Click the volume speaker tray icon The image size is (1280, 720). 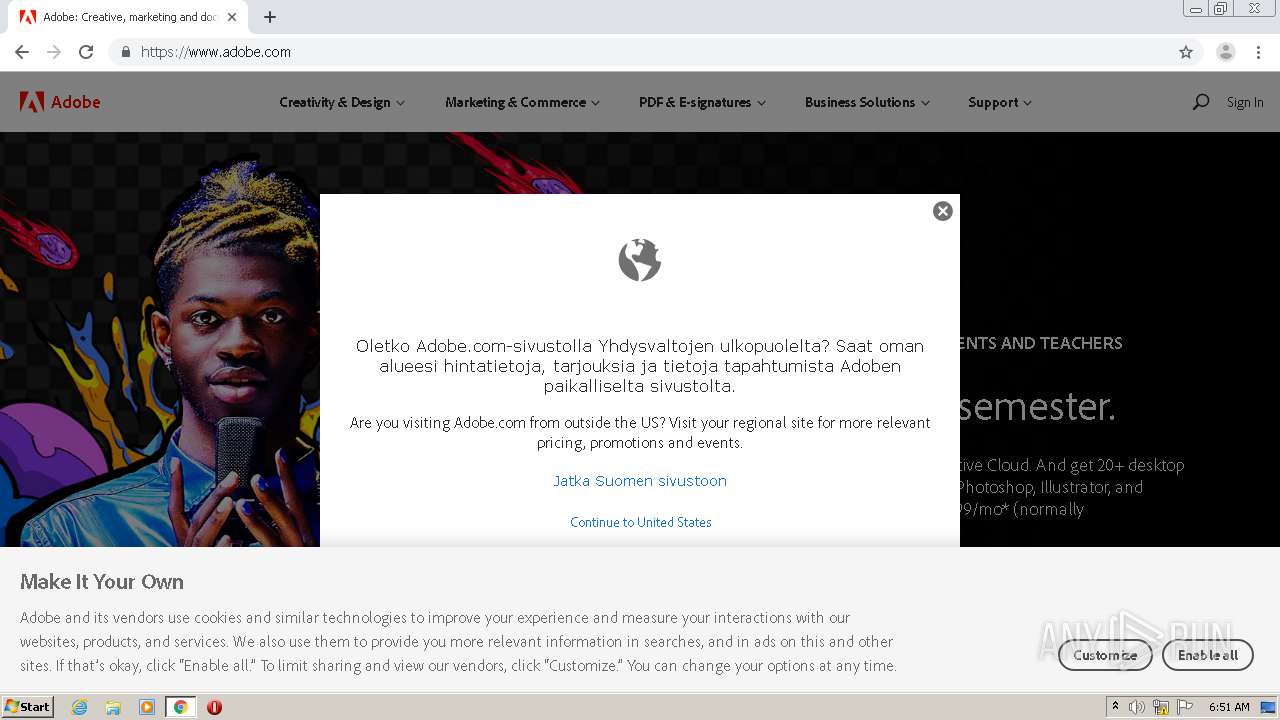(1137, 707)
